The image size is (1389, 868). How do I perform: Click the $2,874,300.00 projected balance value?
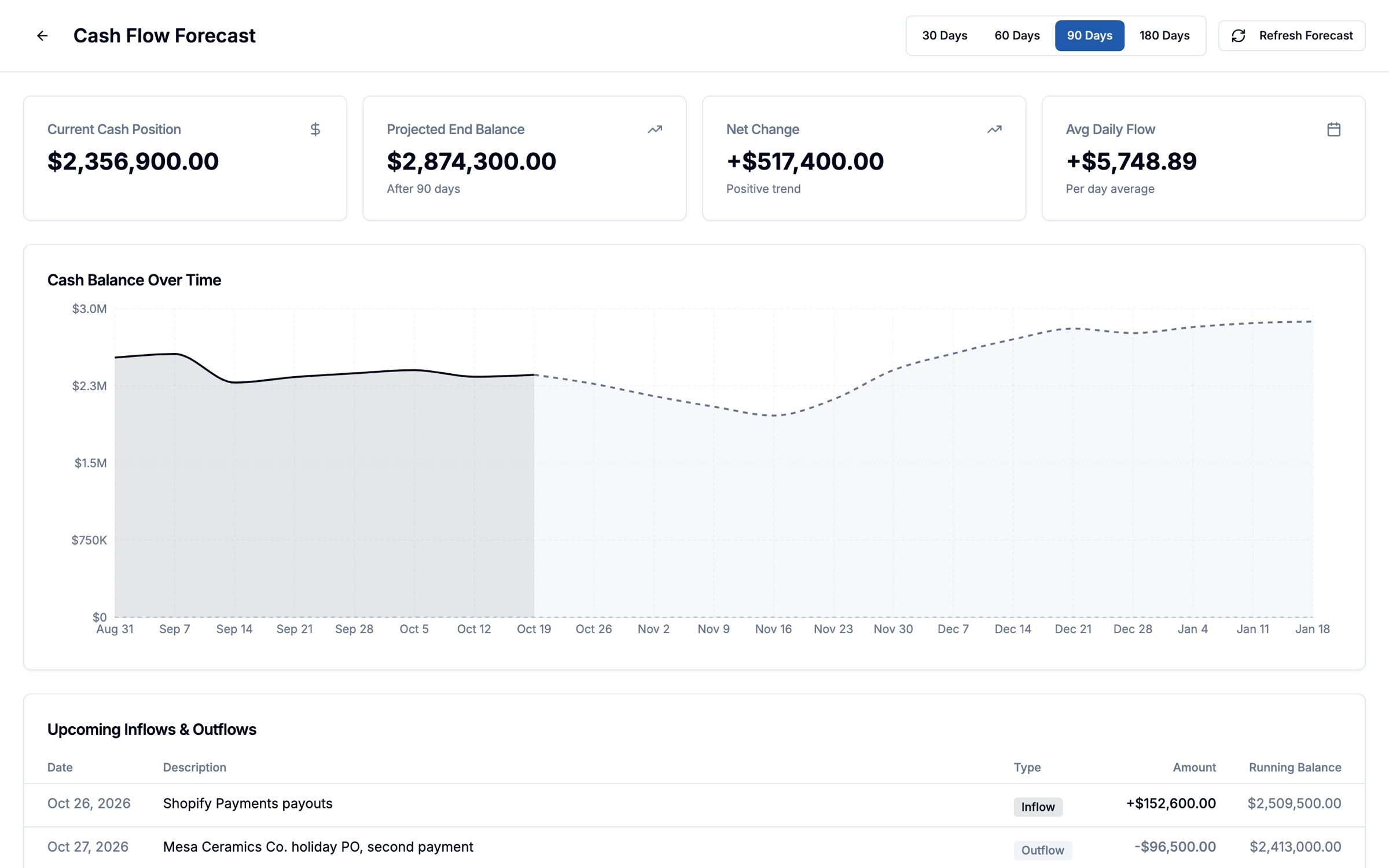click(471, 161)
